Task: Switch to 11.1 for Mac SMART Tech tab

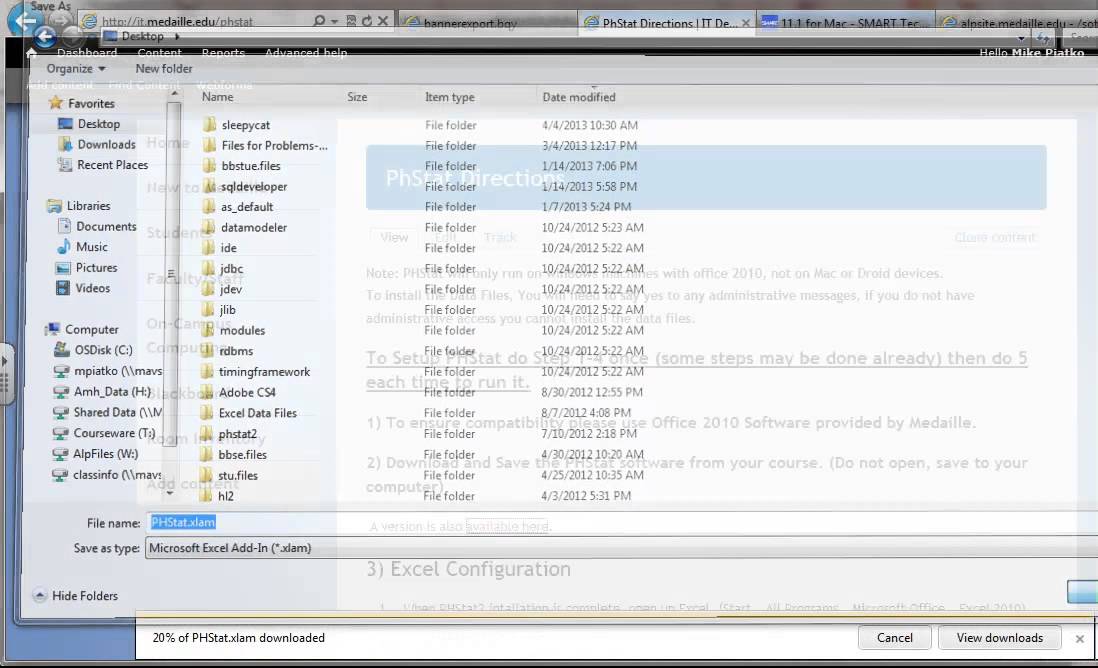Action: click(846, 22)
